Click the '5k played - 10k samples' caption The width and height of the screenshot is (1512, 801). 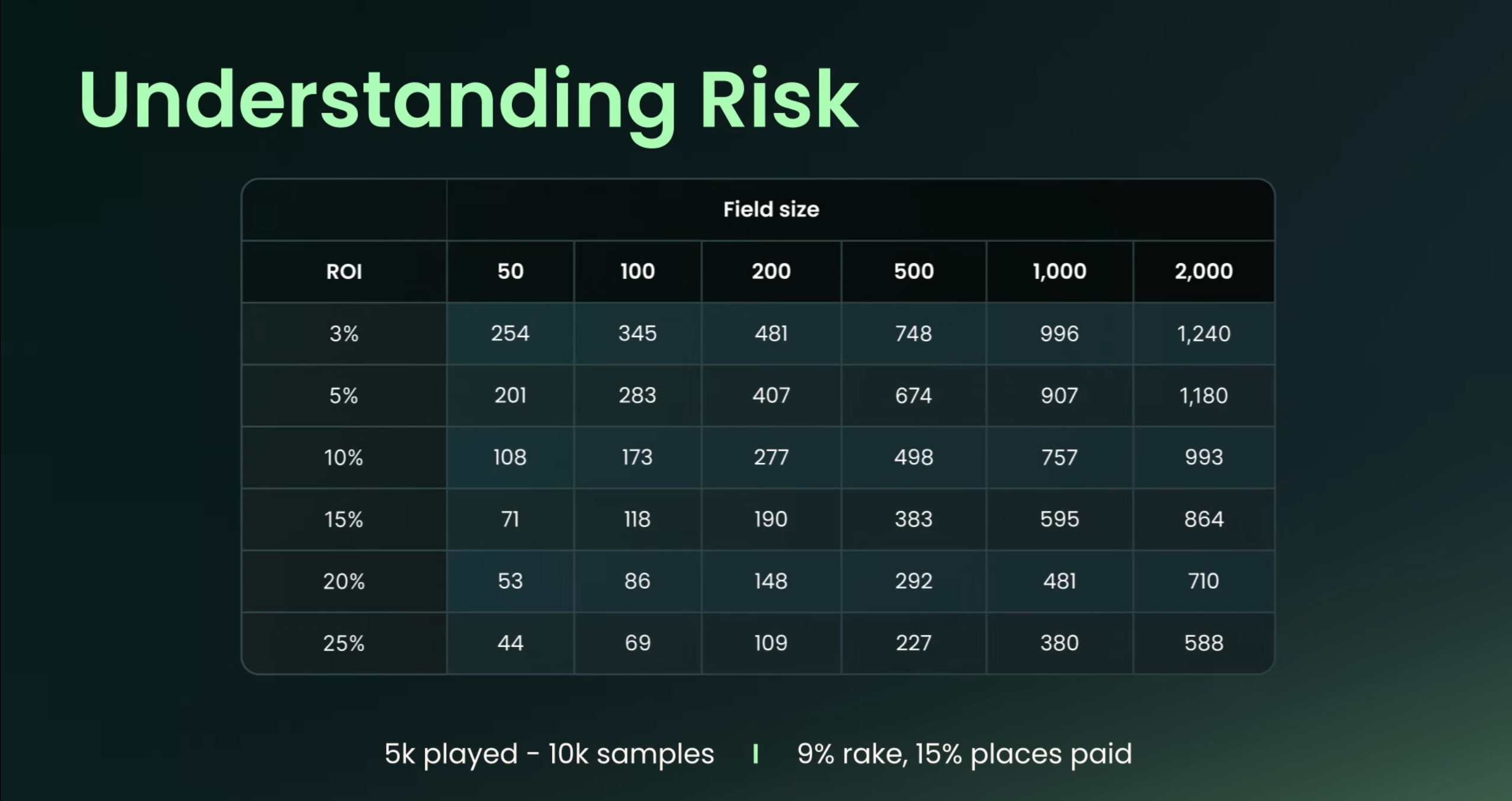[x=549, y=754]
